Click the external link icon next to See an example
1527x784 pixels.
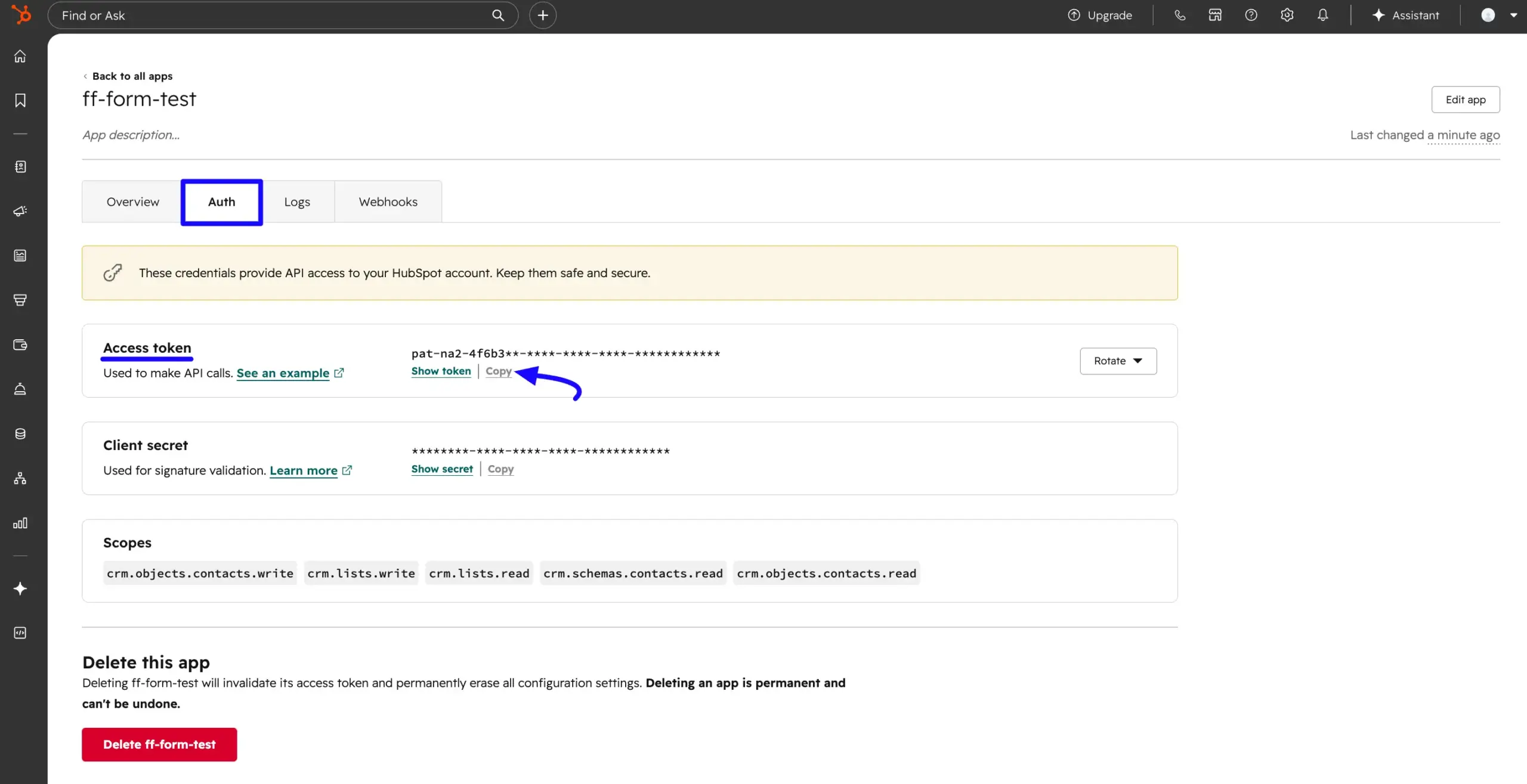[339, 373]
